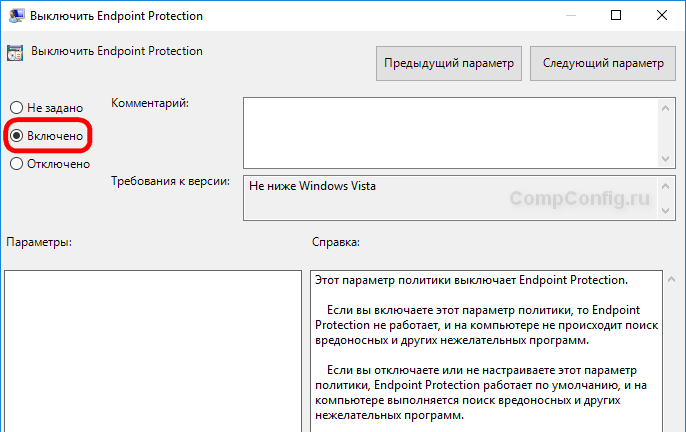Close the policy dialog window
Image resolution: width=686 pixels, height=432 pixels.
(662, 16)
